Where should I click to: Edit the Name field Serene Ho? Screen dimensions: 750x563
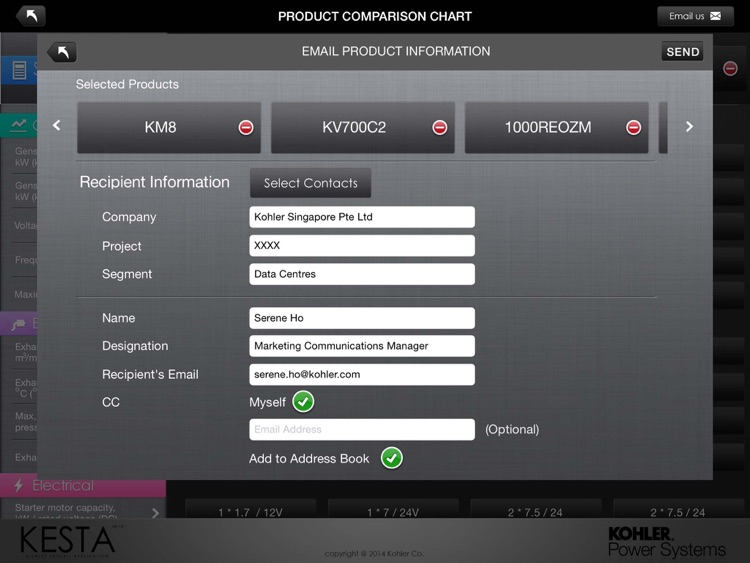point(362,318)
